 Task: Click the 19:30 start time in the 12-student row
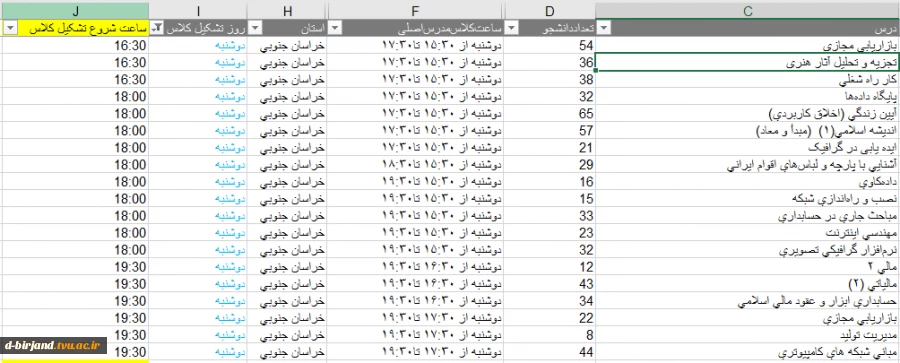[x=75, y=267]
